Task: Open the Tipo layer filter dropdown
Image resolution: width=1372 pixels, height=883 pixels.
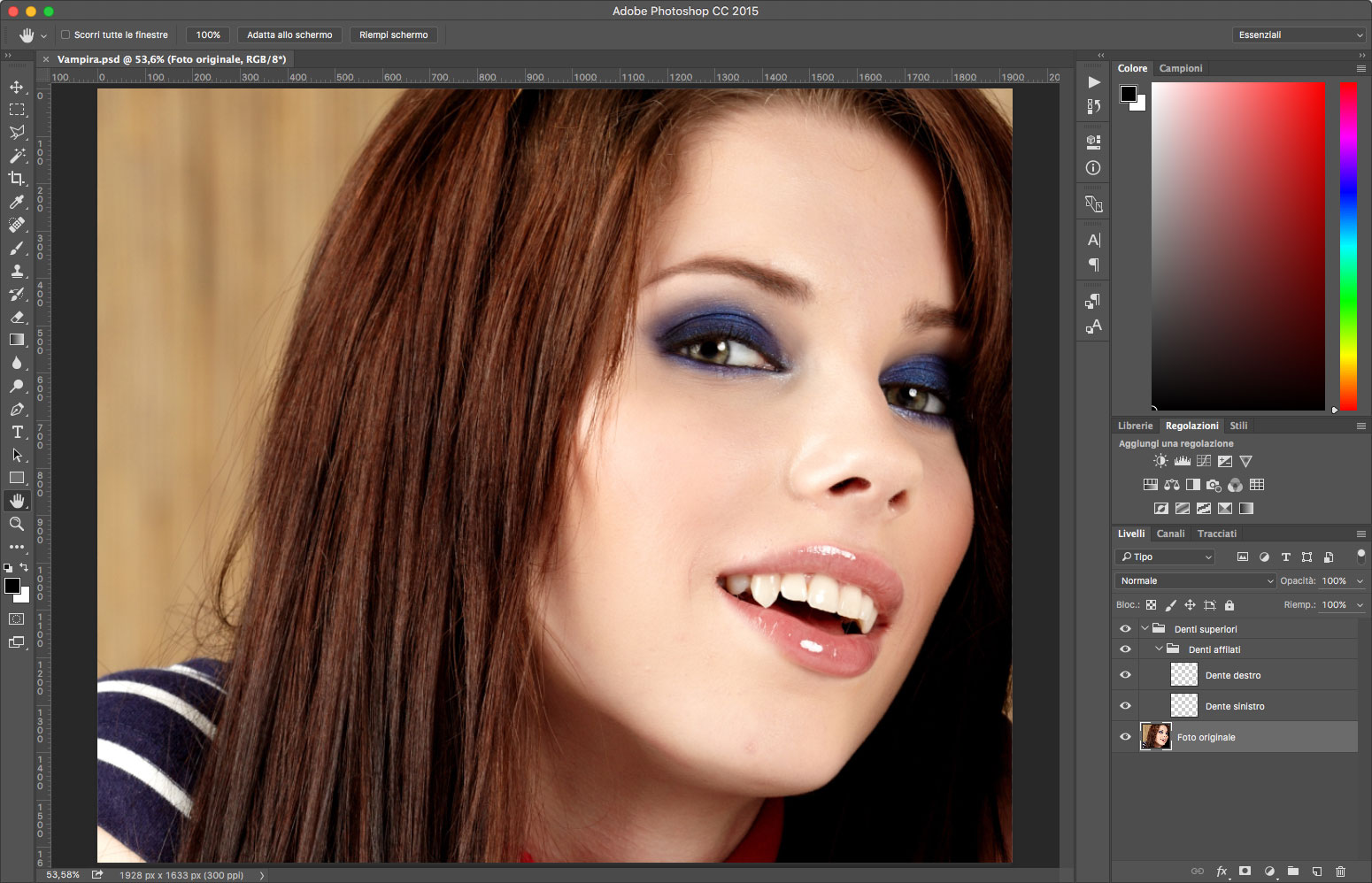Action: pos(1165,557)
